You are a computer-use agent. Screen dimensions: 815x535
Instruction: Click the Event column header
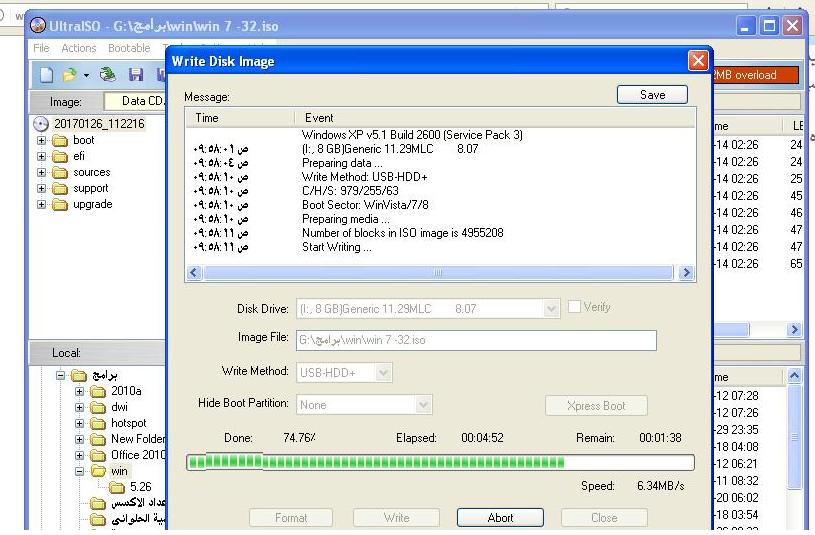pyautogui.click(x=495, y=118)
